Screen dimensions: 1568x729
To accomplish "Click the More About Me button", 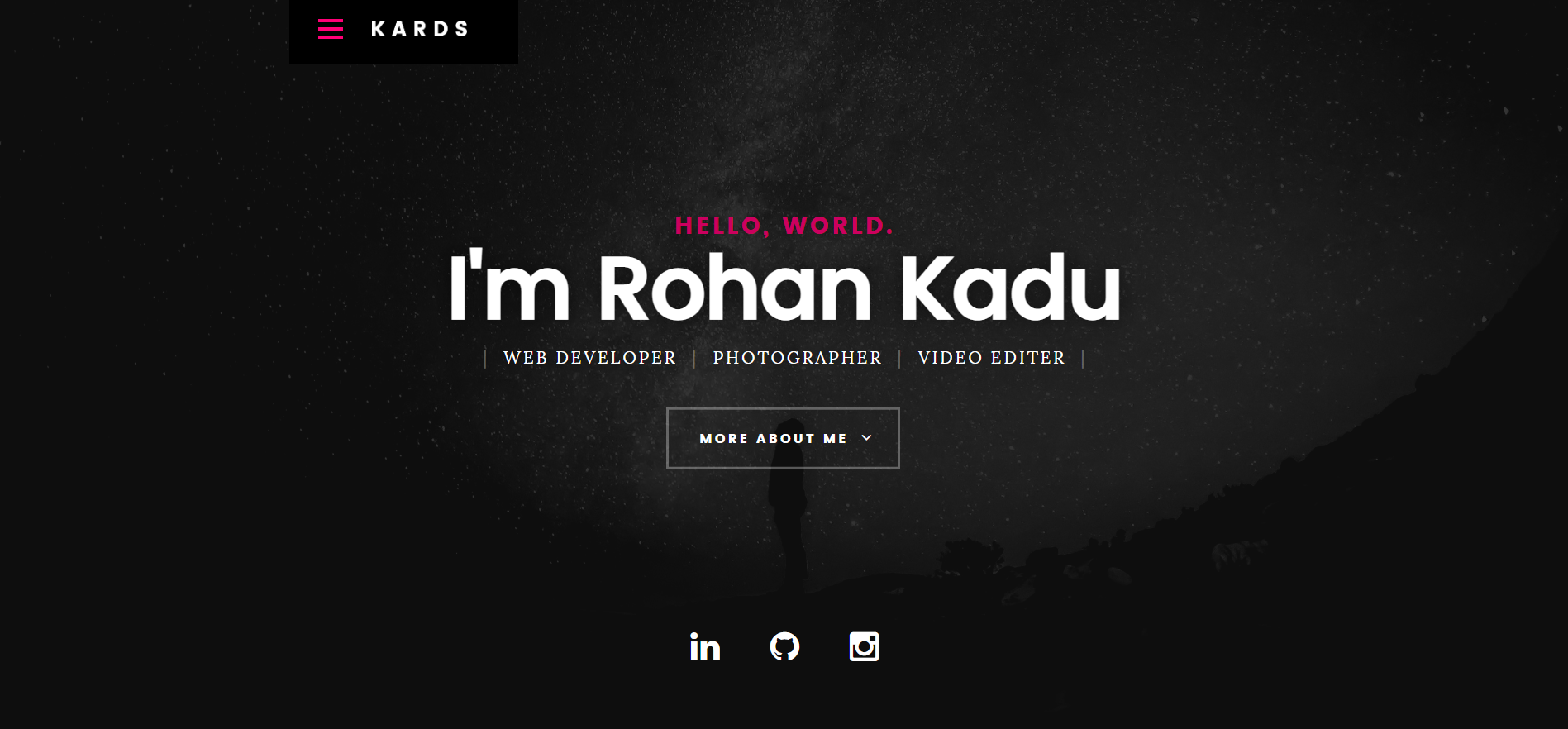I will [783, 438].
